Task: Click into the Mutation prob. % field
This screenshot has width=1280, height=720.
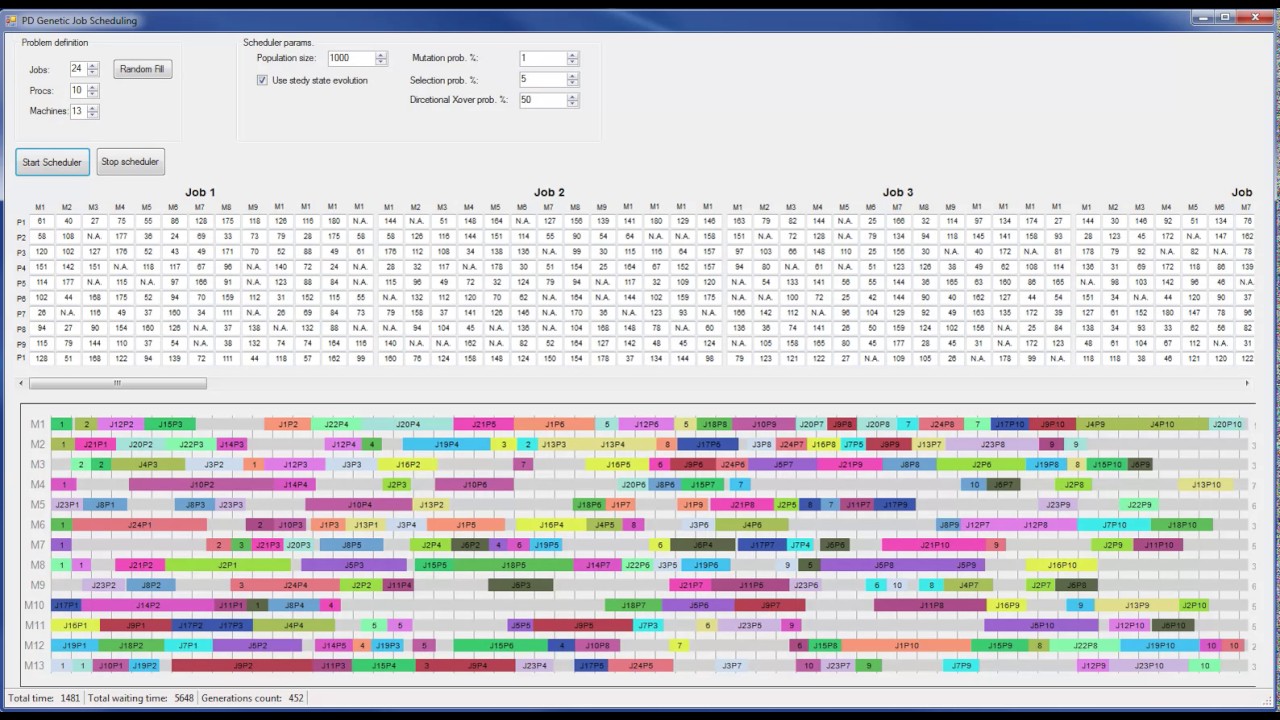Action: point(542,58)
